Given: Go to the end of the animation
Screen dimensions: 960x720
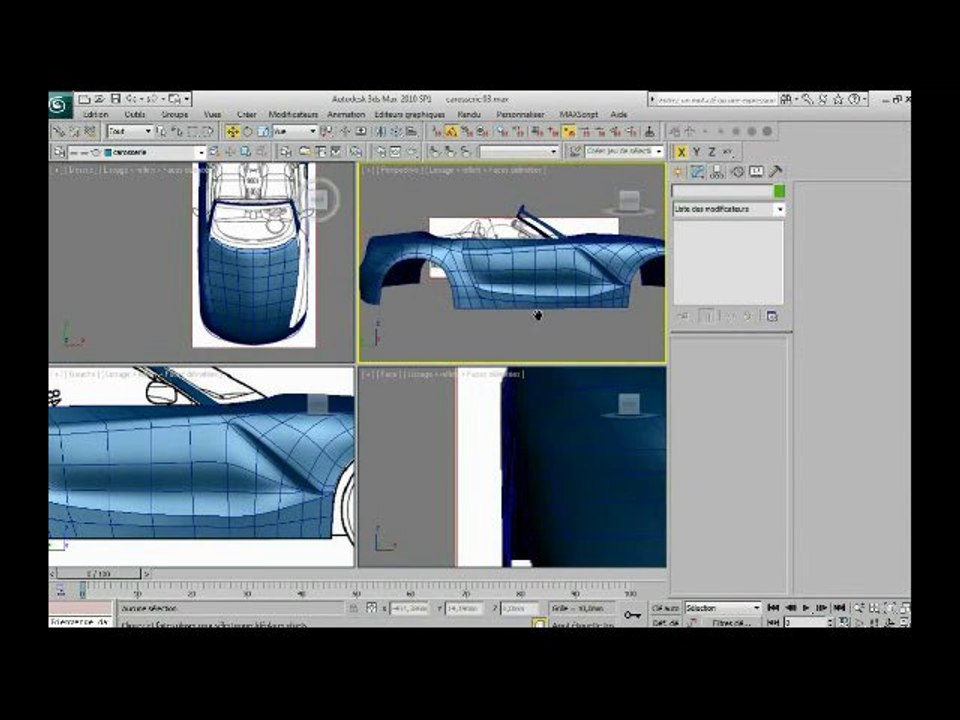Looking at the screenshot, I should click(x=839, y=607).
